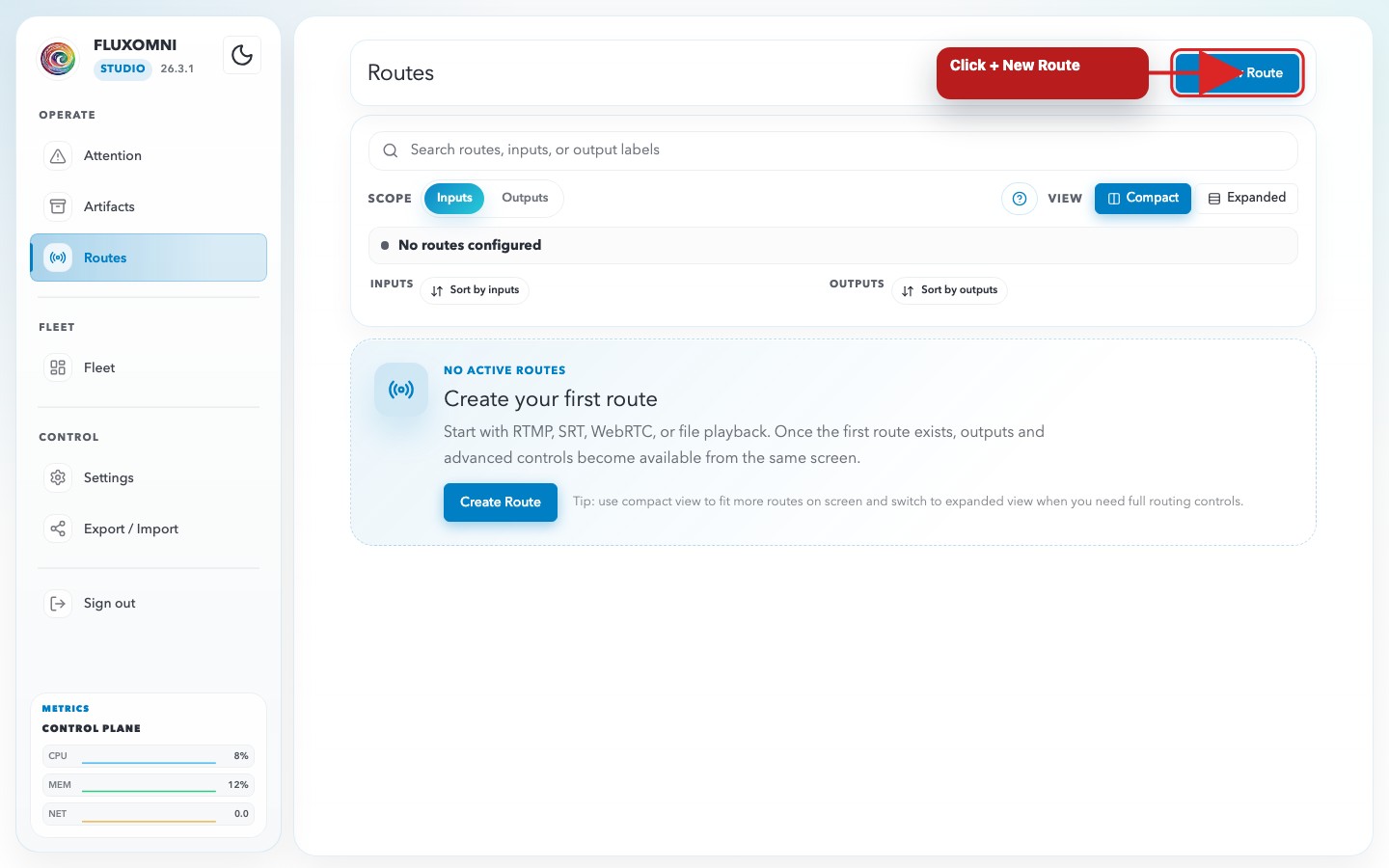This screenshot has height=868, width=1389.
Task: Click the FluxOmni swirl logo
Action: tap(58, 58)
